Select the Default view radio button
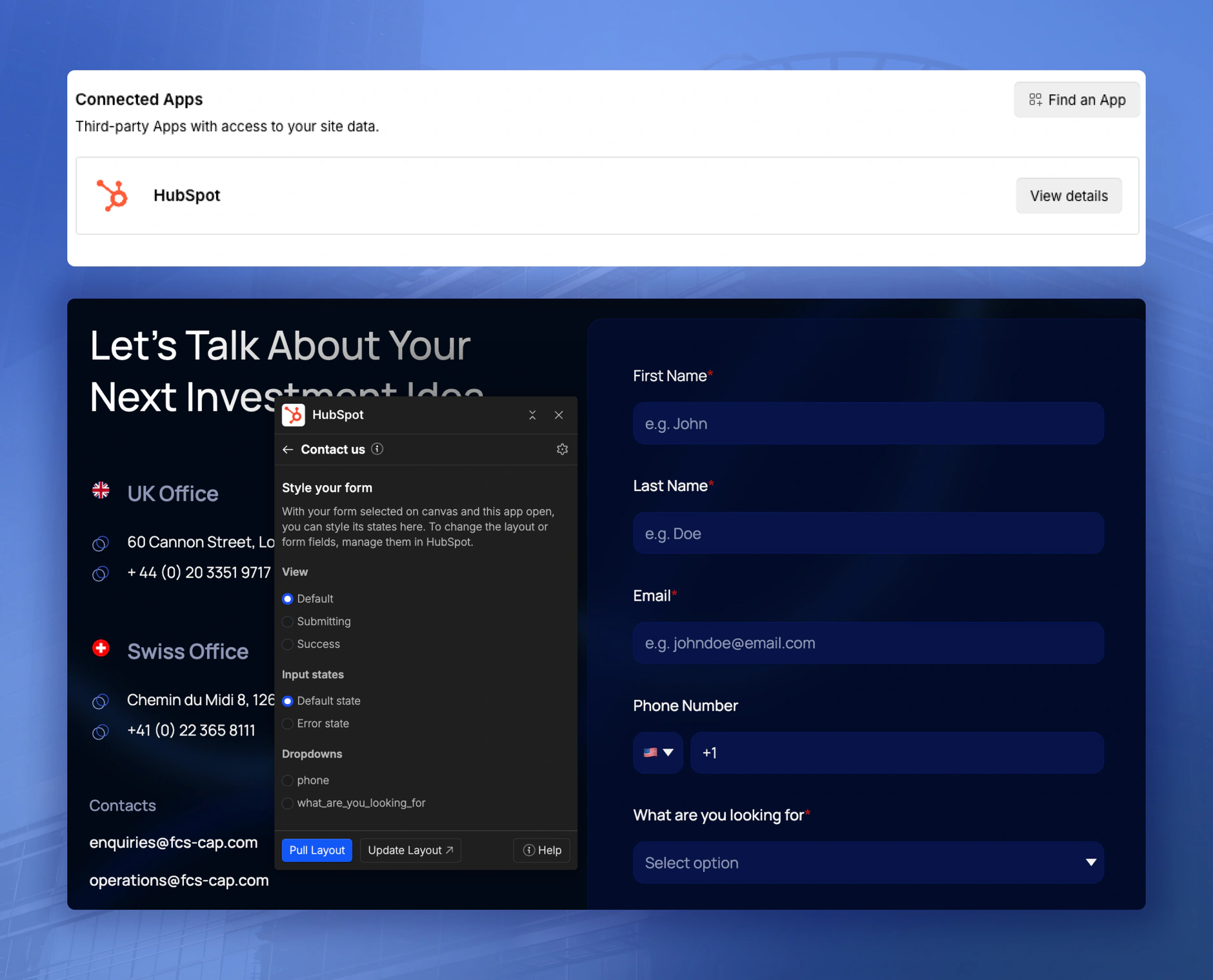 click(288, 599)
